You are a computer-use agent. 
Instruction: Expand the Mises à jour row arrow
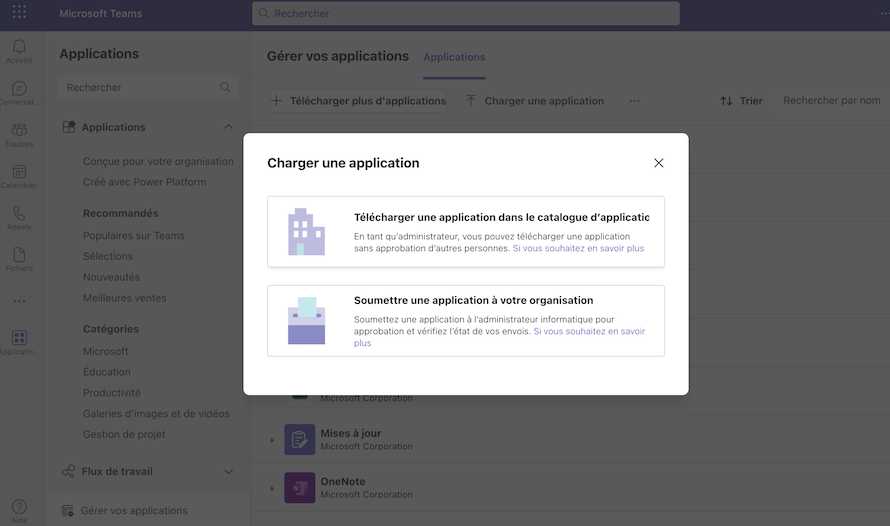[x=272, y=440]
